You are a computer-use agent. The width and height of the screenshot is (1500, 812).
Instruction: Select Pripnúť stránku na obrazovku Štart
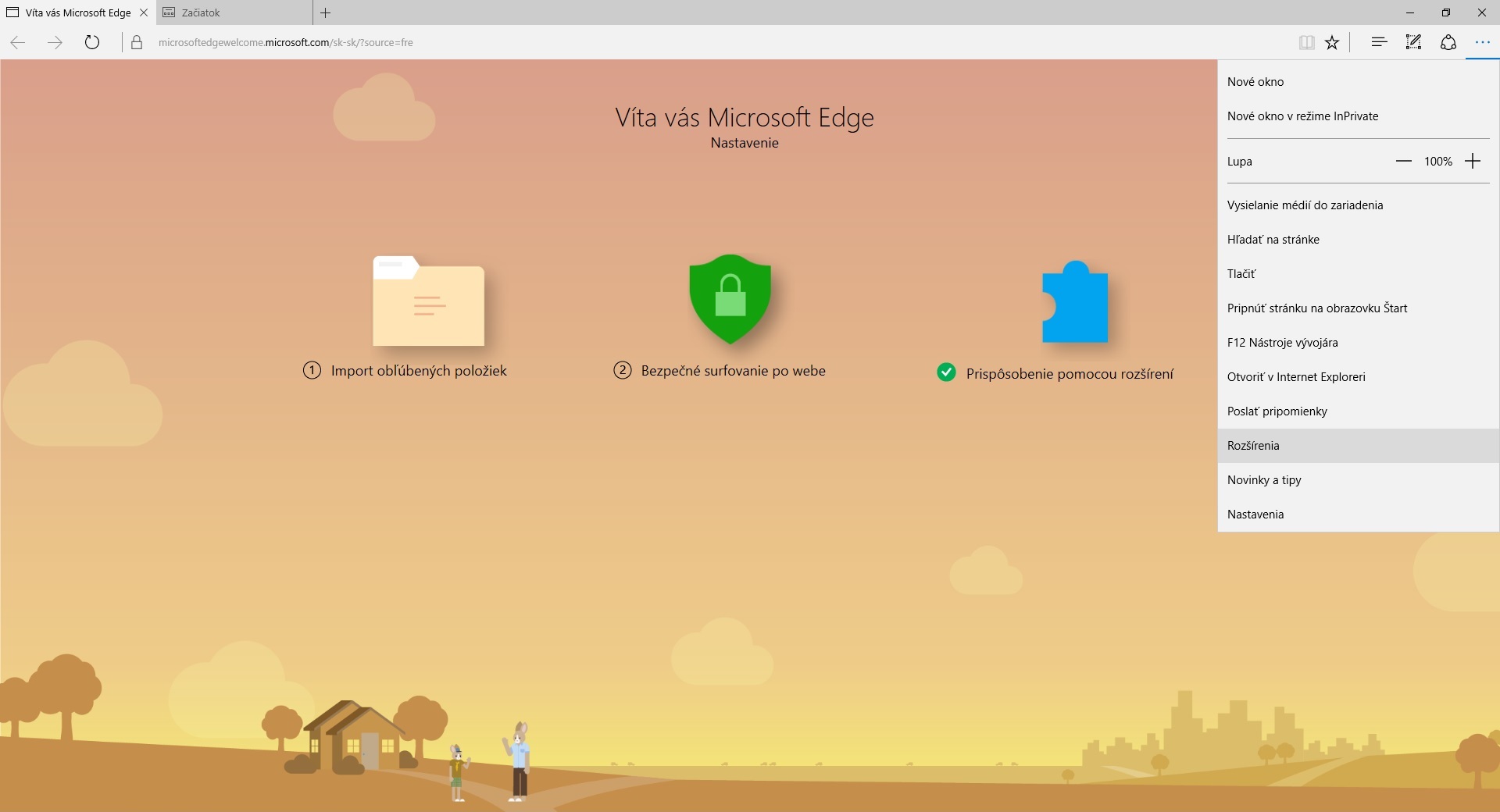point(1359,308)
